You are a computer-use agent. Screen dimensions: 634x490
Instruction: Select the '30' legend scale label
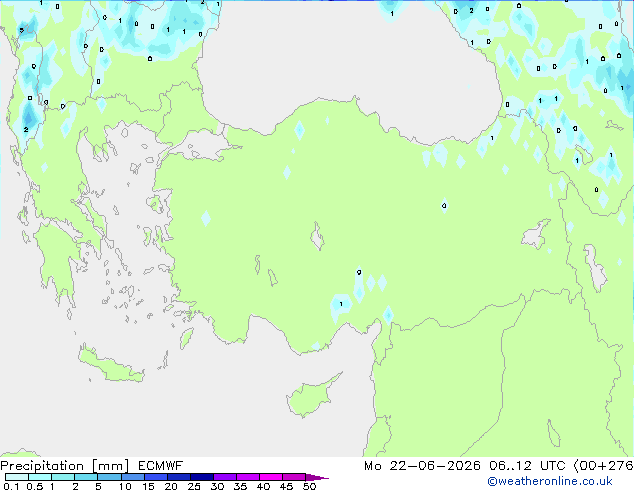pyautogui.click(x=217, y=486)
